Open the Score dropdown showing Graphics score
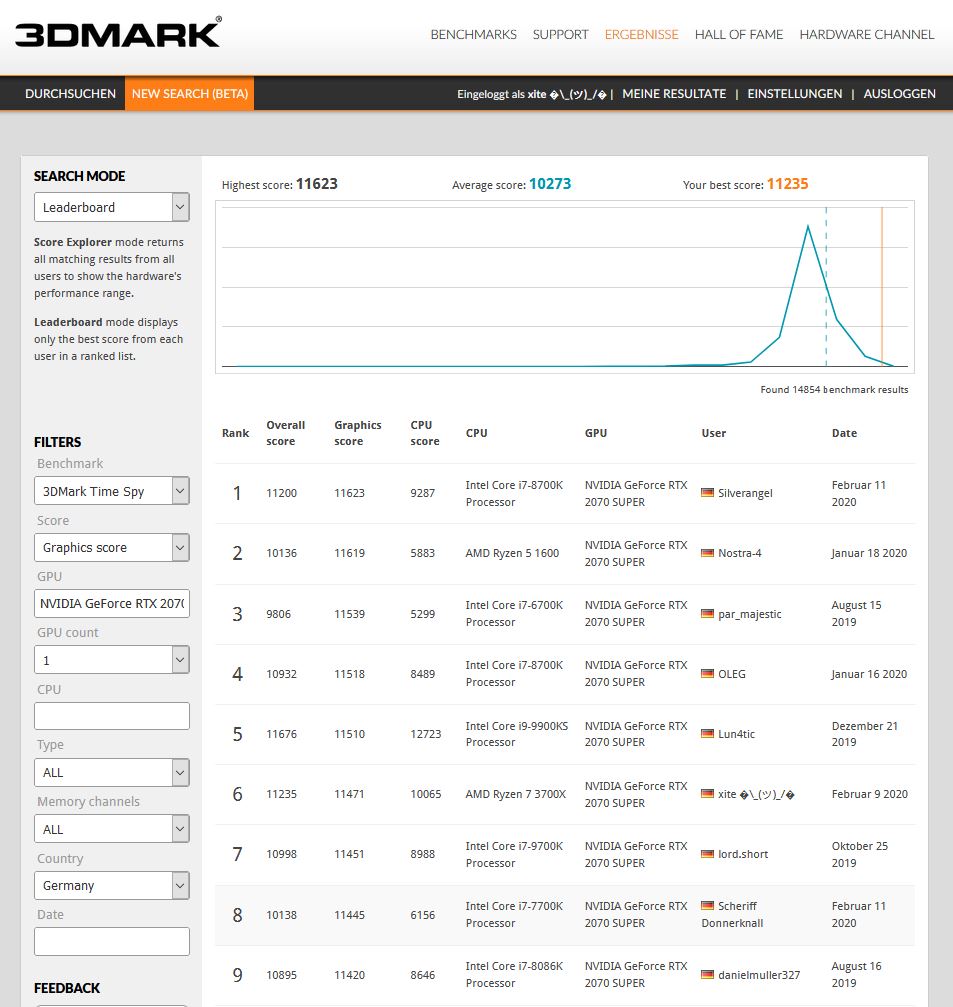 (x=112, y=547)
